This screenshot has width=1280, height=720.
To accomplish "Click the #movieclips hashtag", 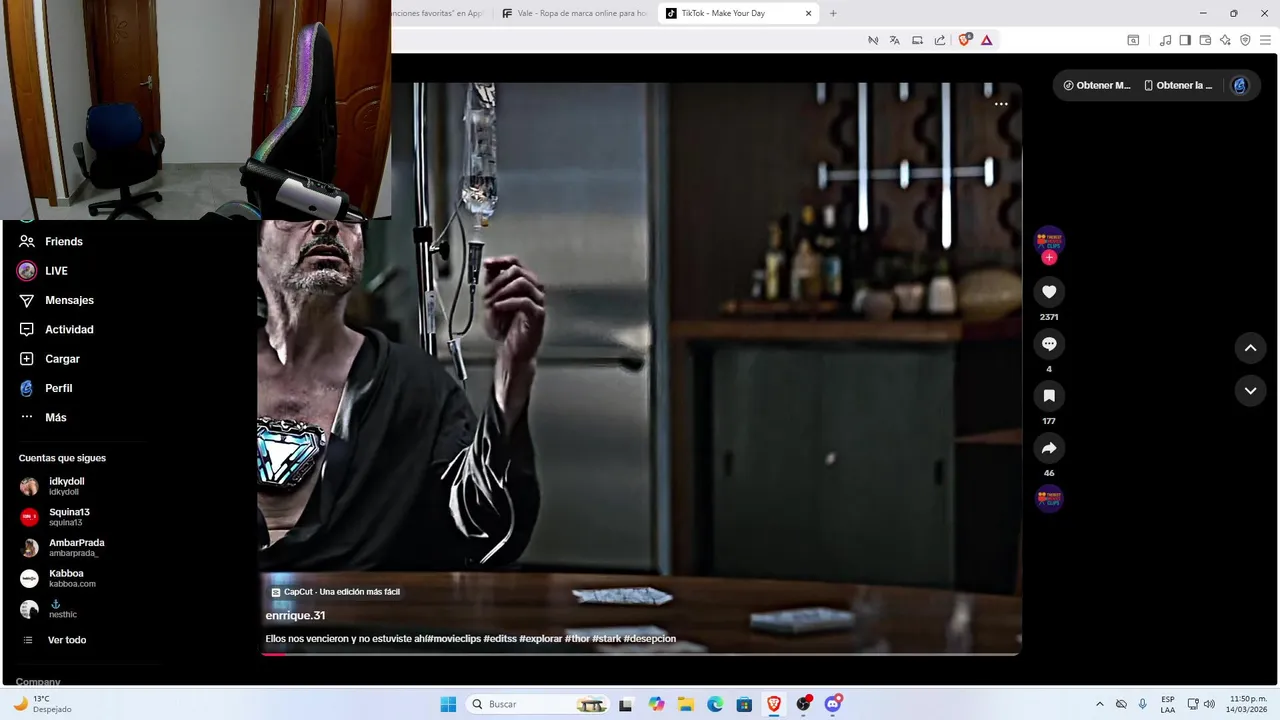I will [453, 639].
